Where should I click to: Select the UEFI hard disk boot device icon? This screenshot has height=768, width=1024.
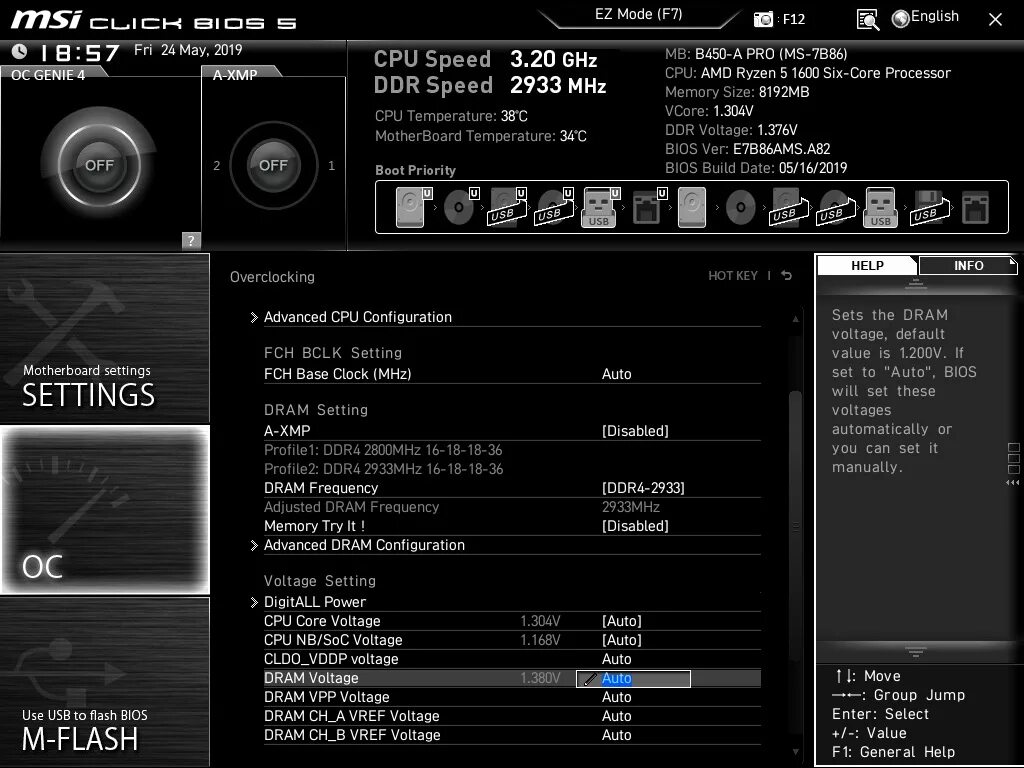(x=413, y=207)
